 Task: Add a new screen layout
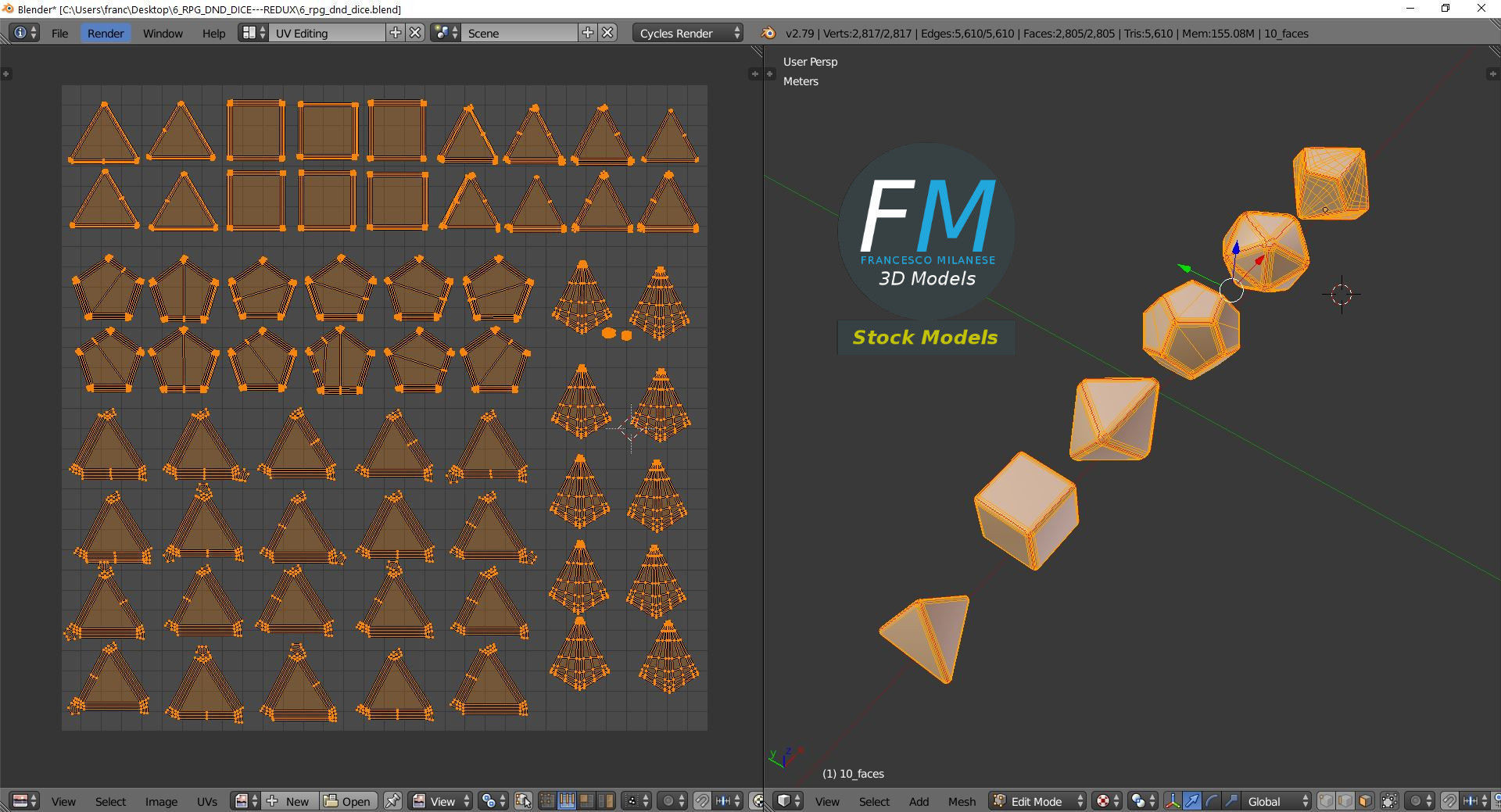pos(396,33)
